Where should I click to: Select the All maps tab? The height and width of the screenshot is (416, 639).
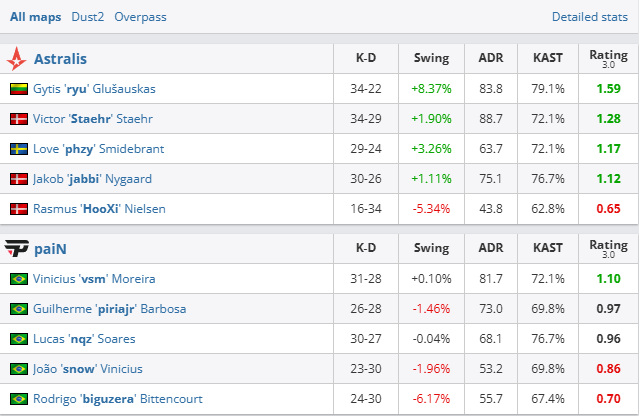point(34,17)
